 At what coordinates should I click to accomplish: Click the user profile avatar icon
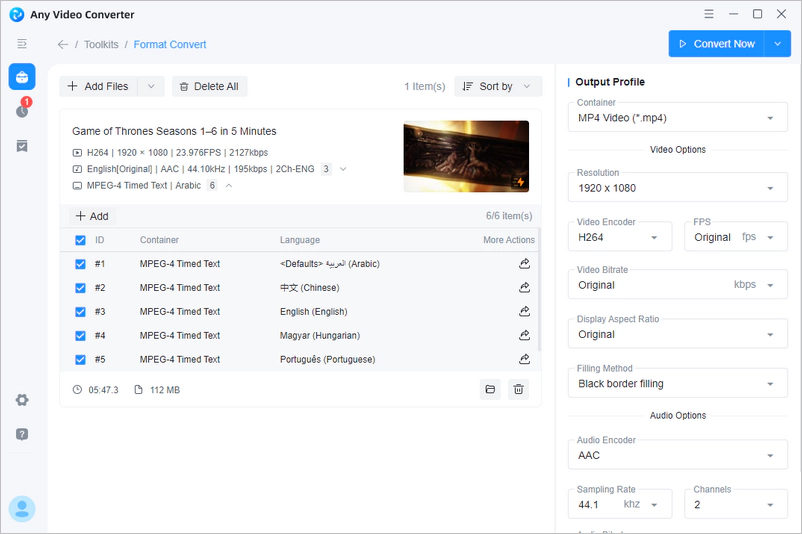point(22,508)
